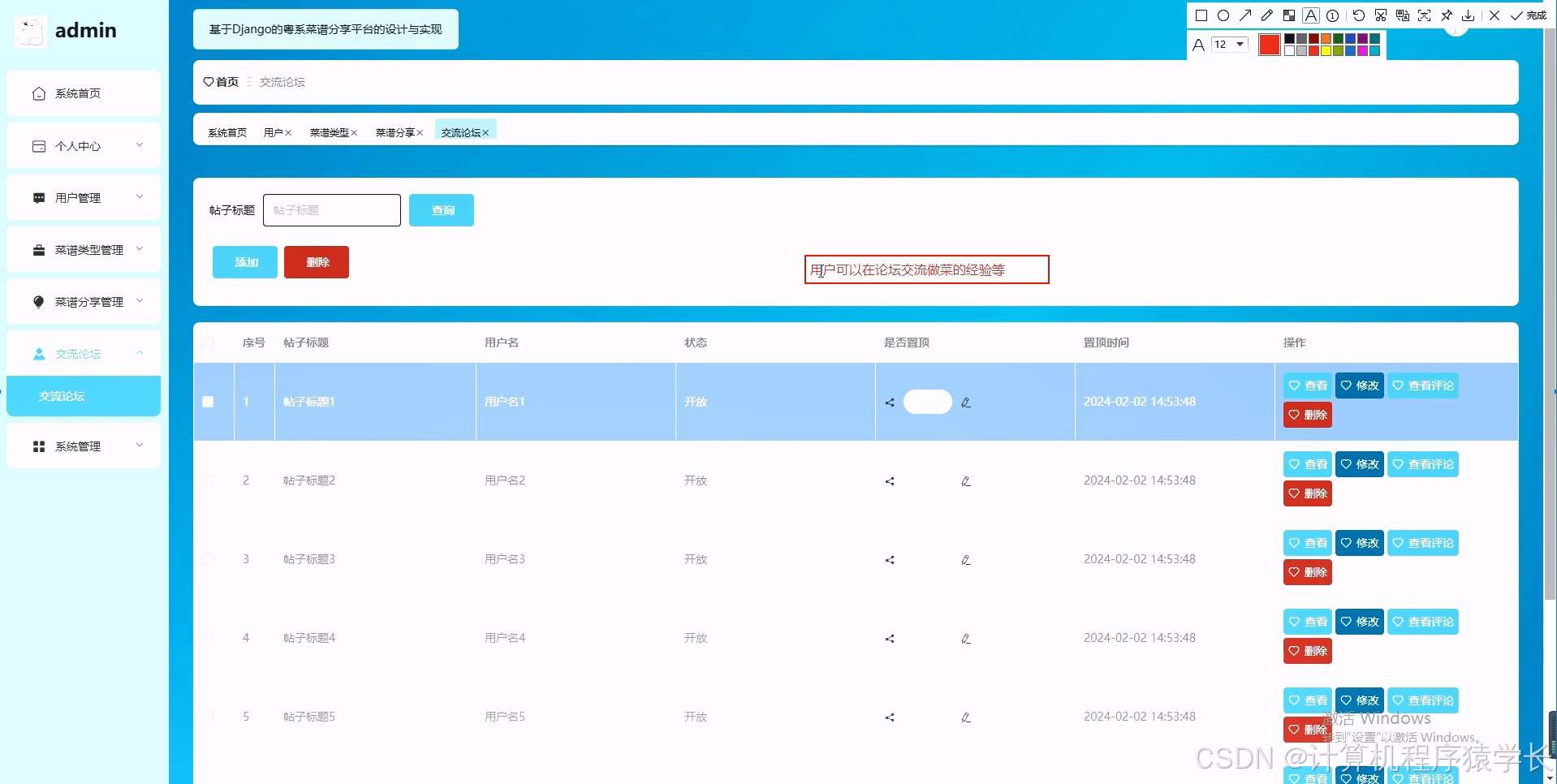Pin the screenshot to screen
This screenshot has width=1557, height=784.
point(1447,15)
